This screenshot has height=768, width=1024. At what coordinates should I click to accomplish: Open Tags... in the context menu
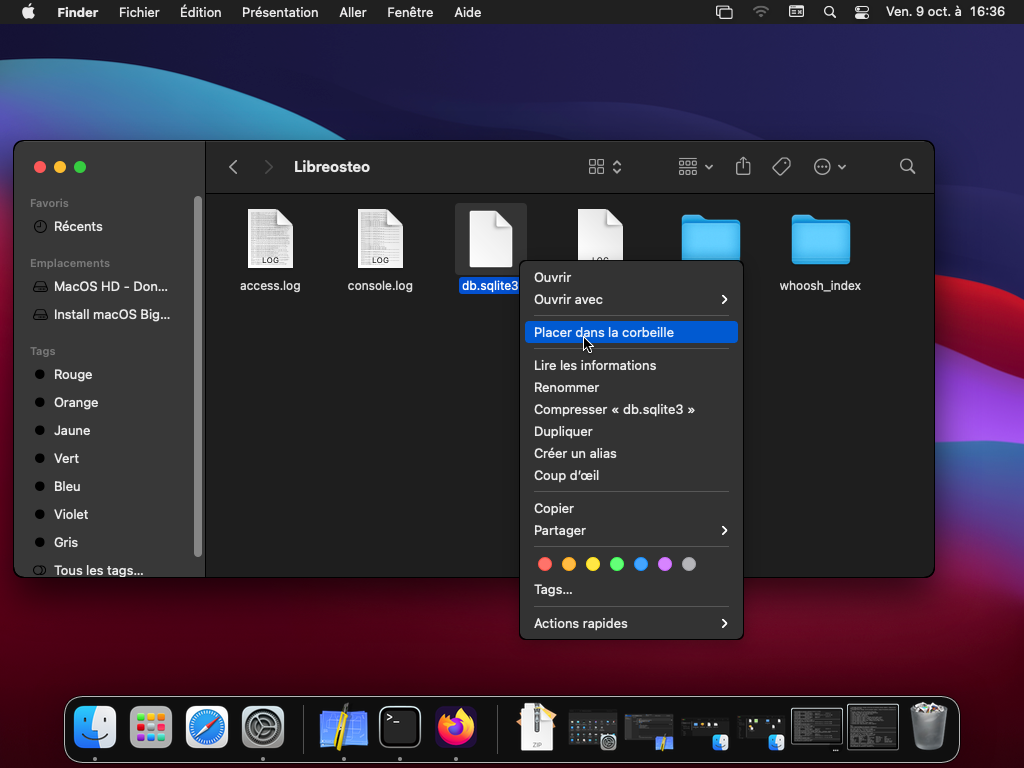click(632, 590)
